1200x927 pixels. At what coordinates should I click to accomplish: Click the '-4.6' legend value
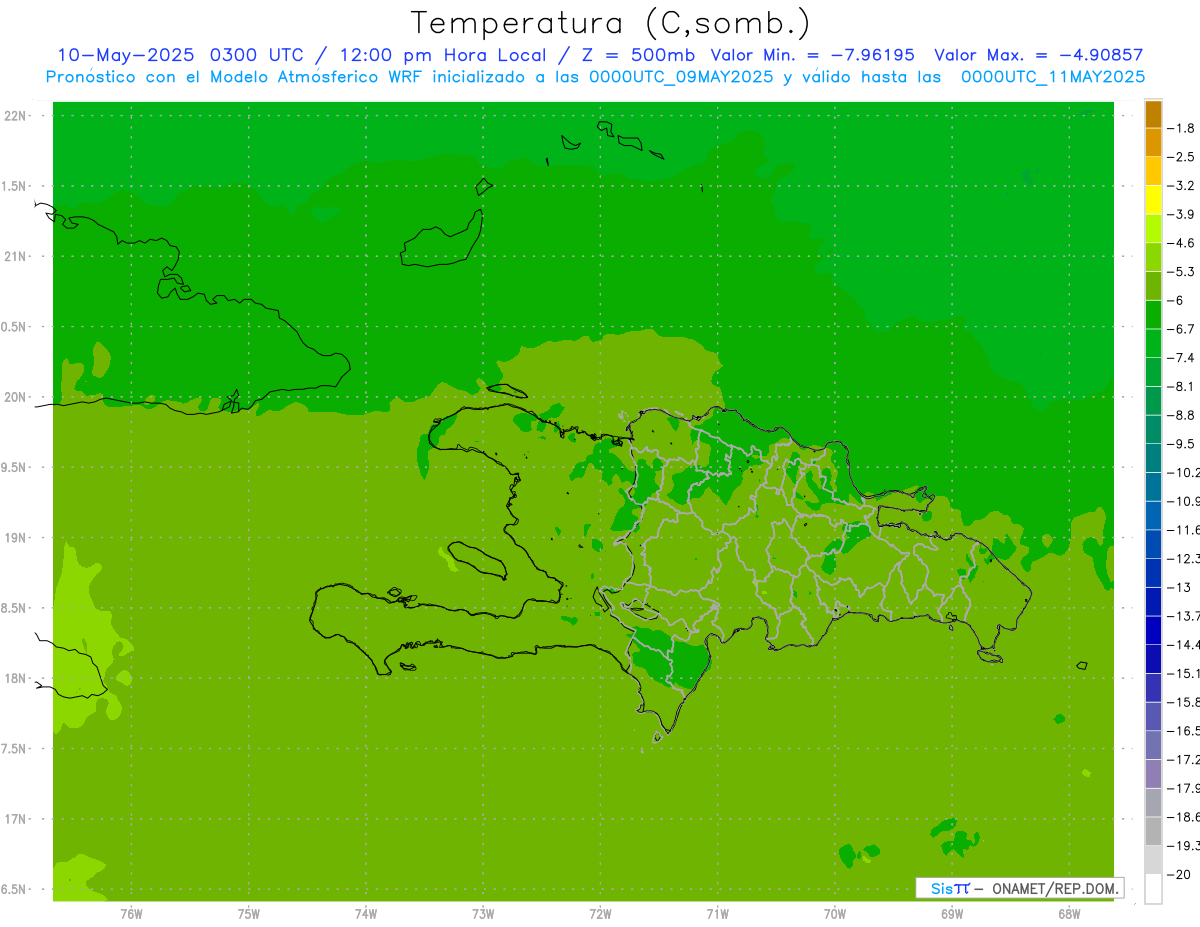(x=1183, y=243)
